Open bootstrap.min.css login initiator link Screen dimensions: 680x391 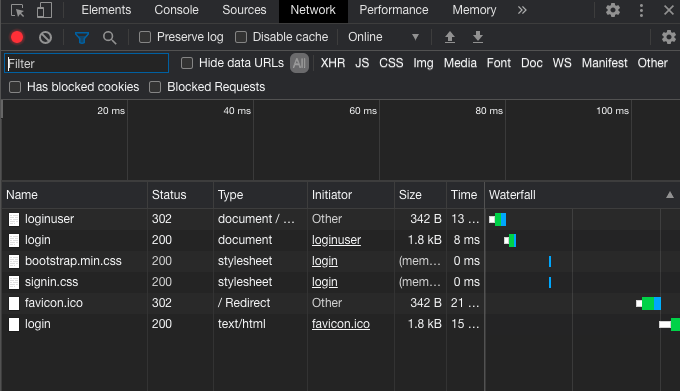tap(324, 261)
